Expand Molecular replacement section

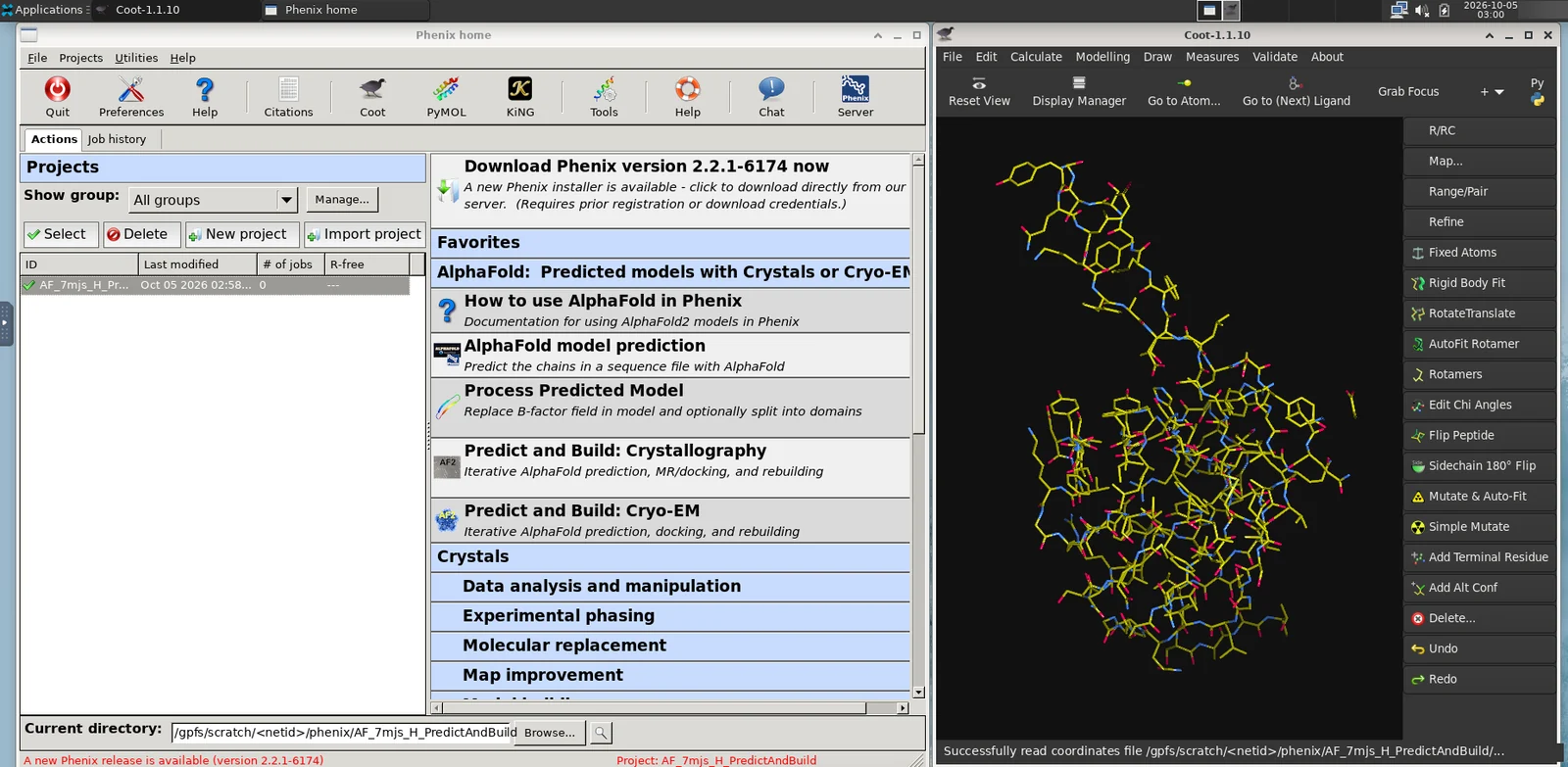(x=670, y=646)
